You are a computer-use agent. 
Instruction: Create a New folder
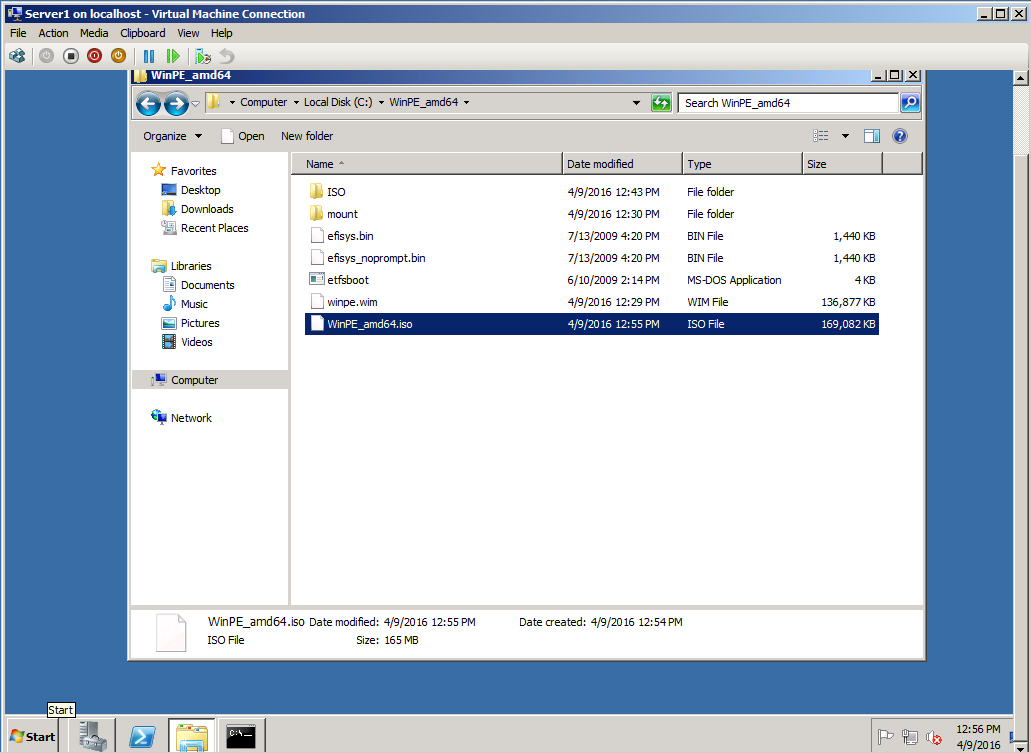(x=307, y=136)
